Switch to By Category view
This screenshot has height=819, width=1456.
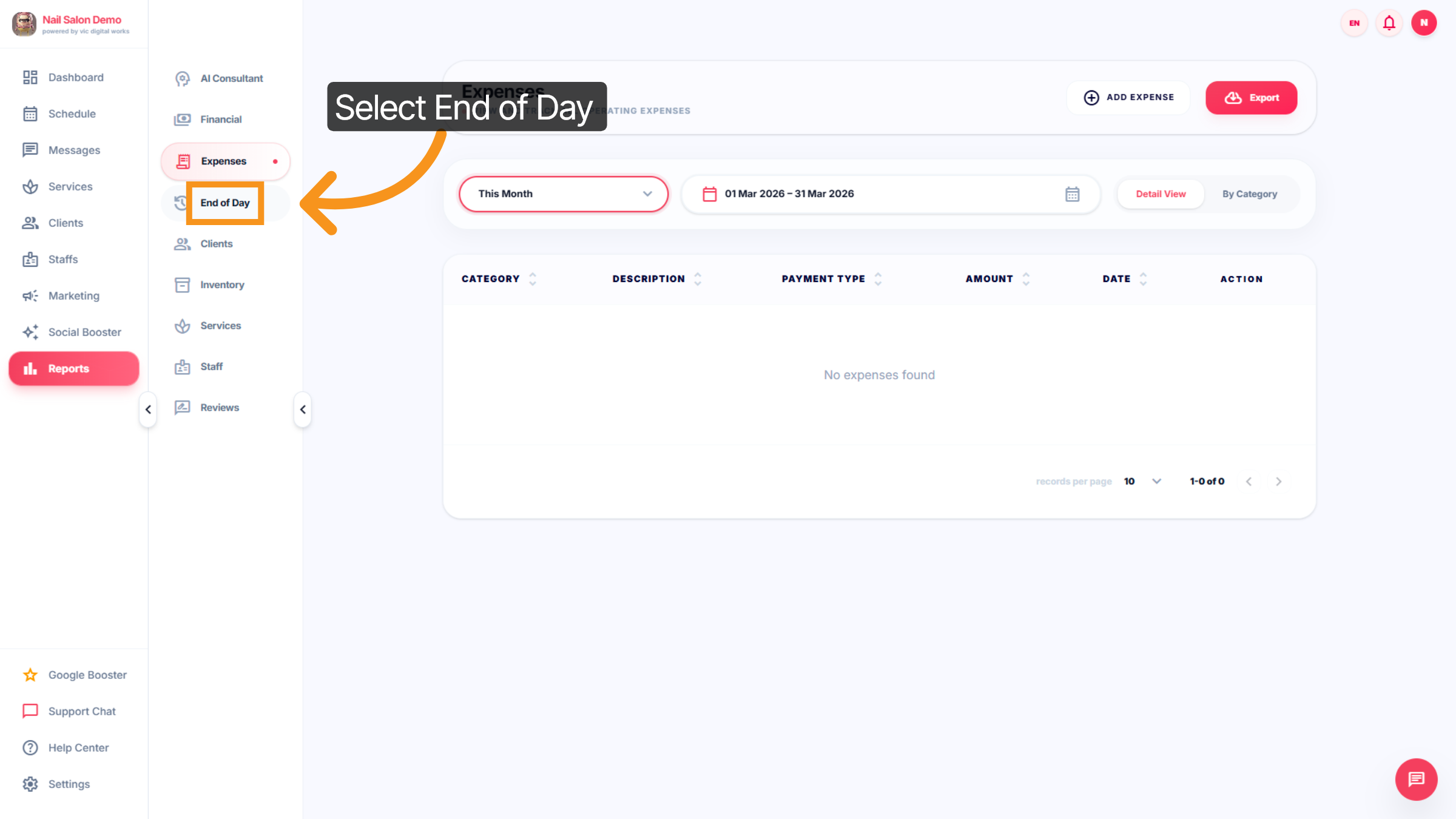(1249, 194)
